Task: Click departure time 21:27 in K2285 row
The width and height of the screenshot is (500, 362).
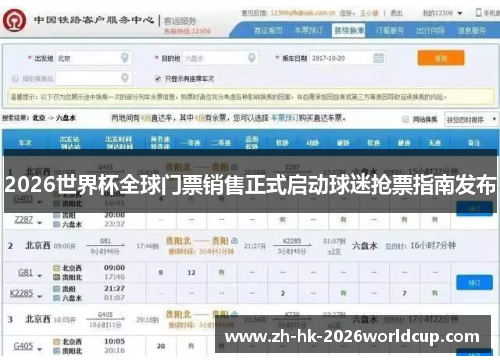Action: (x=114, y=288)
